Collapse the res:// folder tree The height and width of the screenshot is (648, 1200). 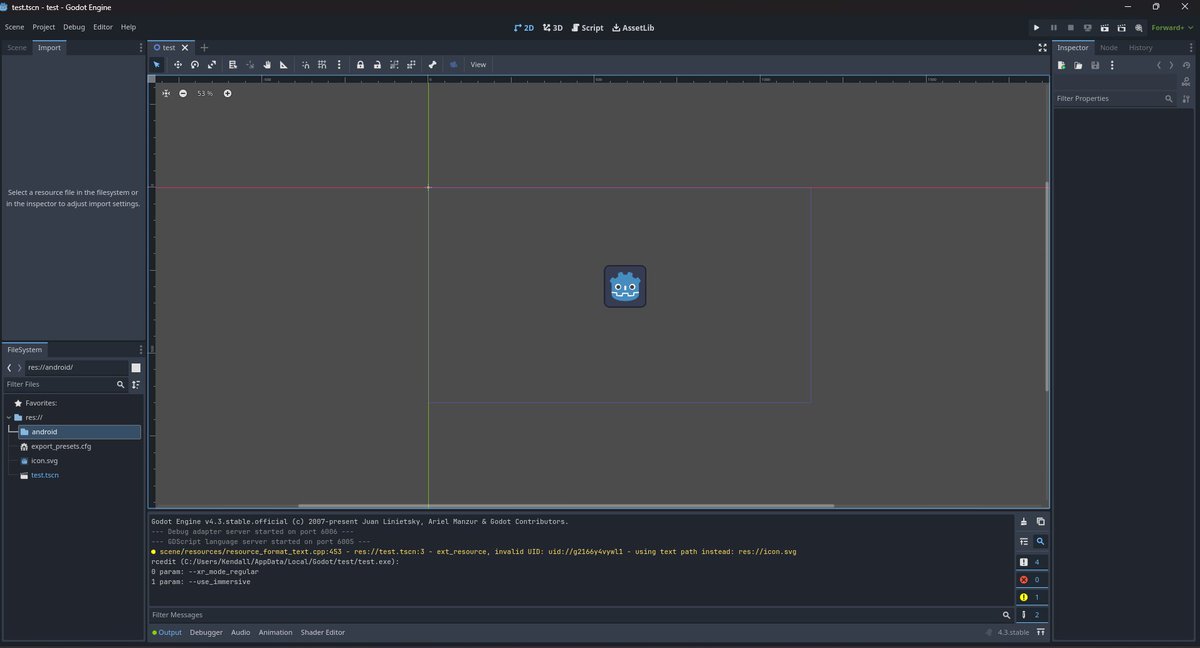tap(9, 417)
